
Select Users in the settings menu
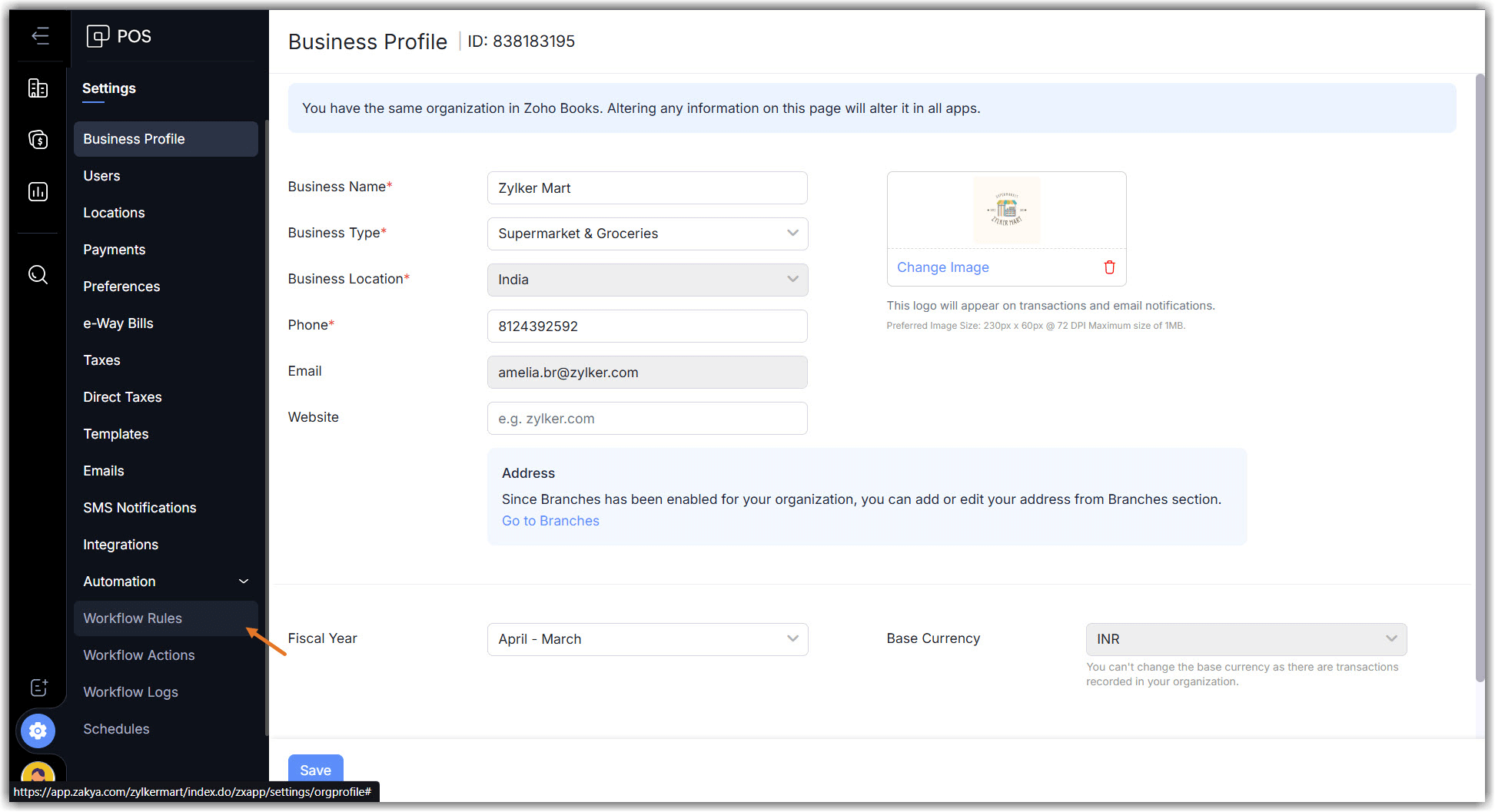tap(101, 176)
